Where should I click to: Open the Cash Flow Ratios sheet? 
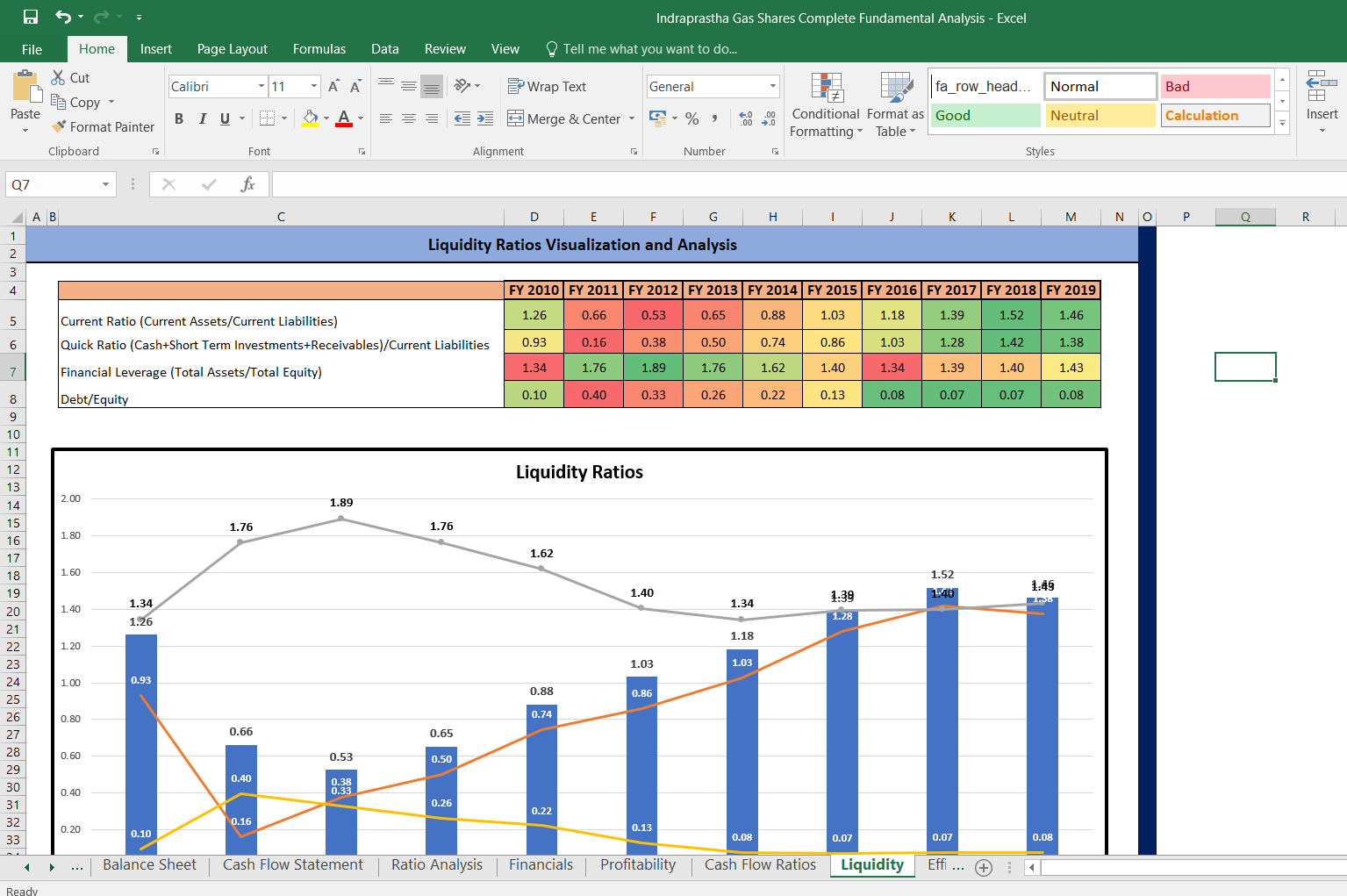coord(760,864)
